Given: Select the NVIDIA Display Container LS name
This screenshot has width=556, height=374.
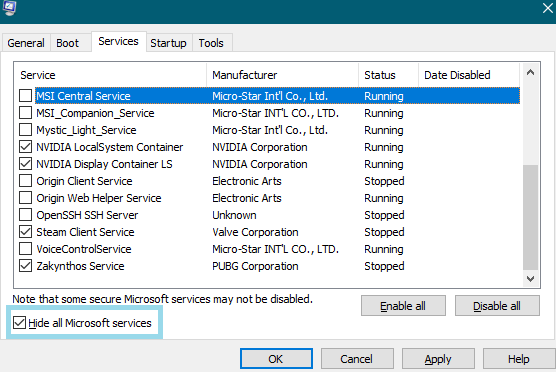Looking at the screenshot, I should click(x=104, y=164).
